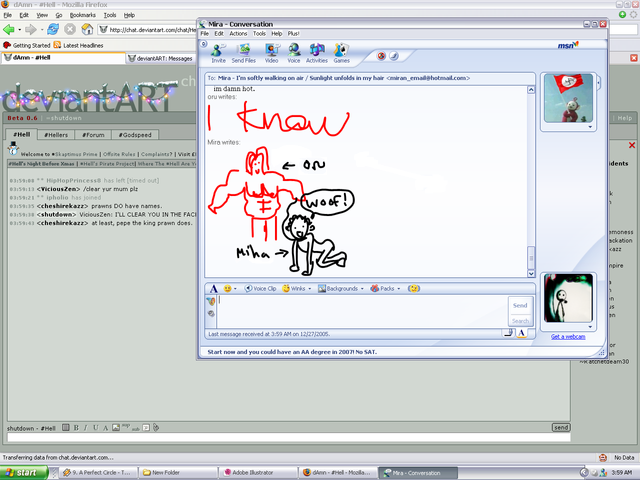
Task: Open the MSN Actions menu
Action: 238,33
